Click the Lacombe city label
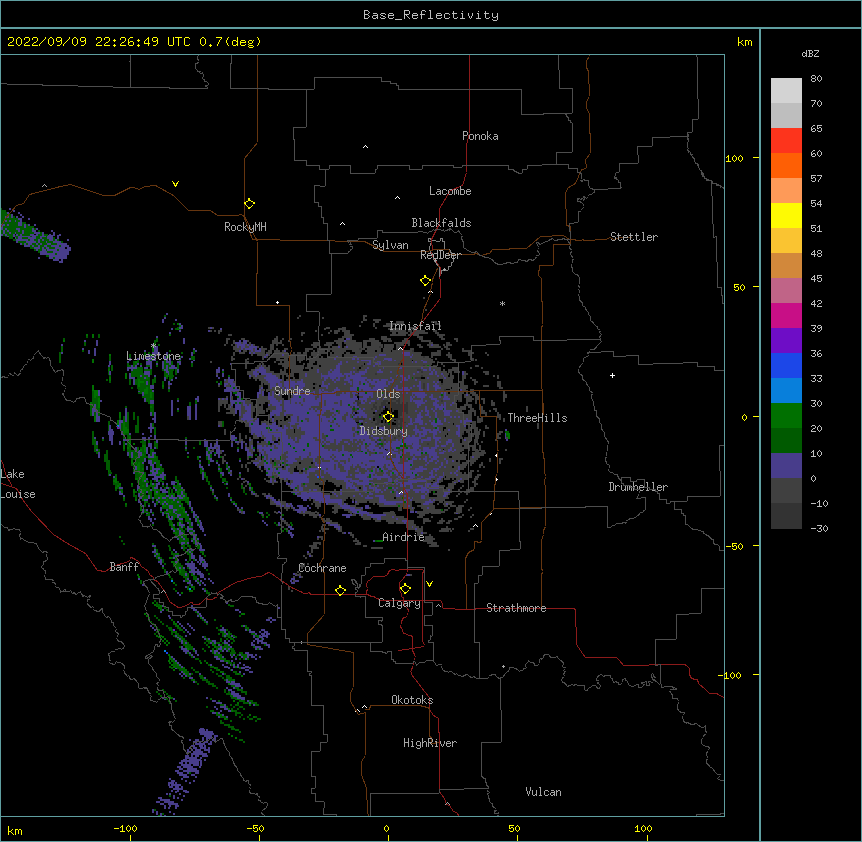 click(x=450, y=191)
